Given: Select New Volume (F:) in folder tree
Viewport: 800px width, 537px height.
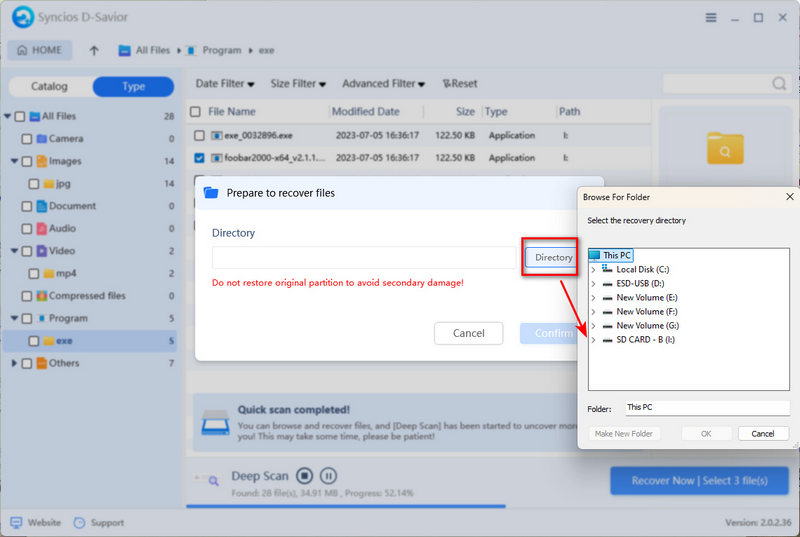Looking at the screenshot, I should (x=646, y=312).
